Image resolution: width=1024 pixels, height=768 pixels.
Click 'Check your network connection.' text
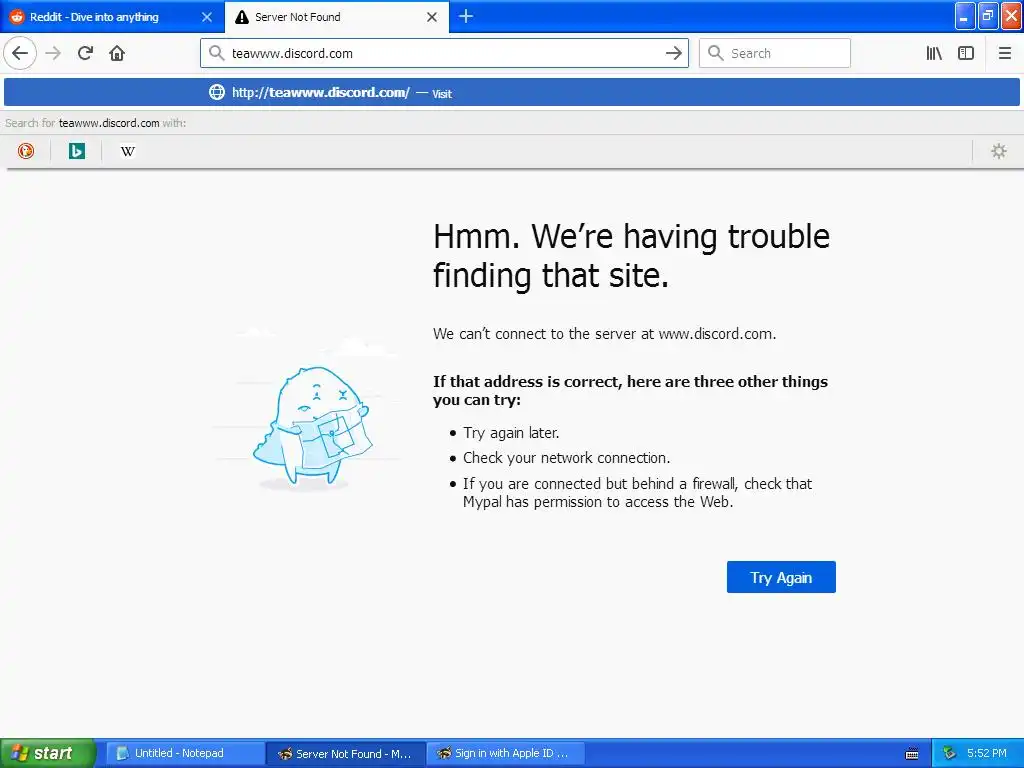click(x=566, y=458)
